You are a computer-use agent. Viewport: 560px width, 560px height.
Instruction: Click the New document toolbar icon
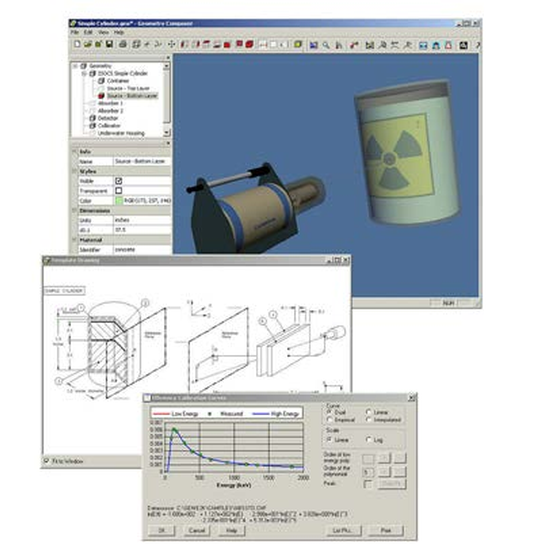coord(77,44)
